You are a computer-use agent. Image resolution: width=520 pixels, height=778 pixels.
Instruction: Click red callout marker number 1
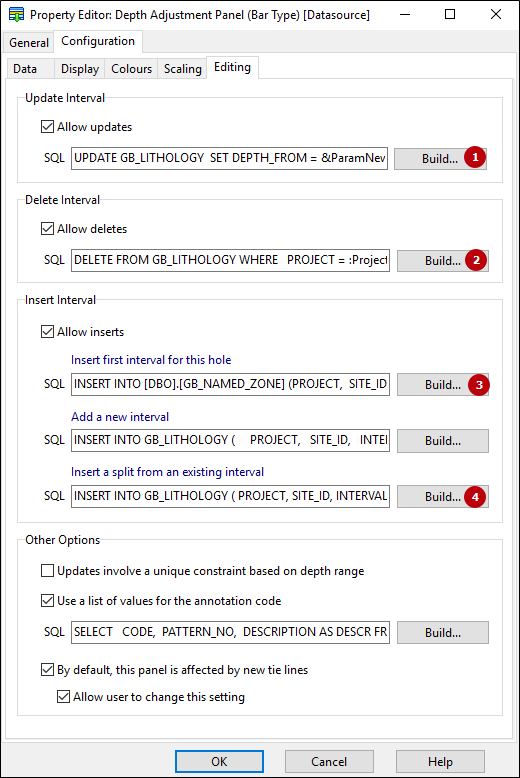(475, 157)
